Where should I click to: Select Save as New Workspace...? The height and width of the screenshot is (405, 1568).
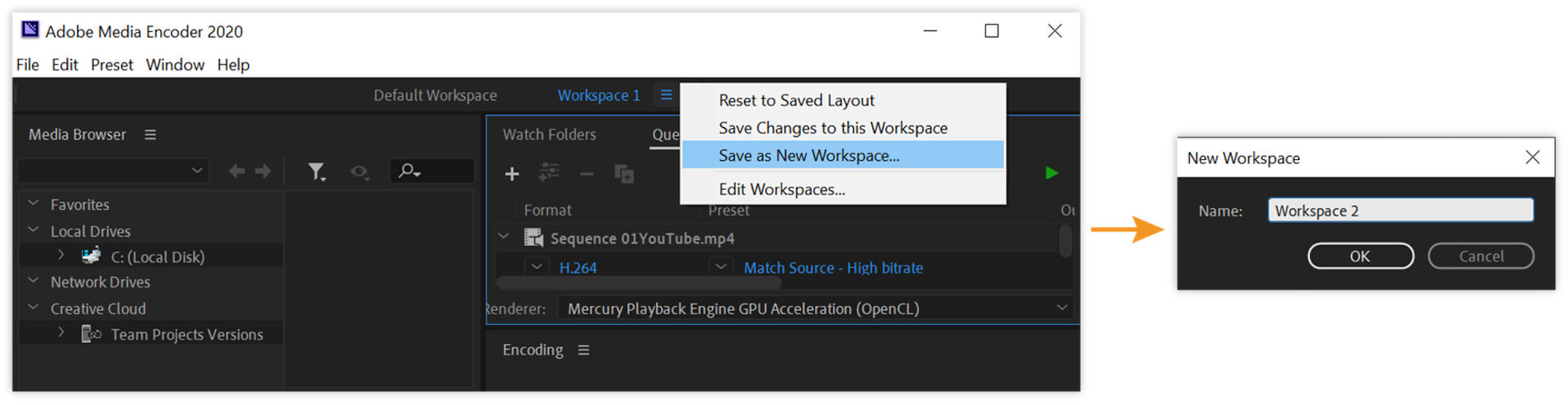tap(843, 155)
